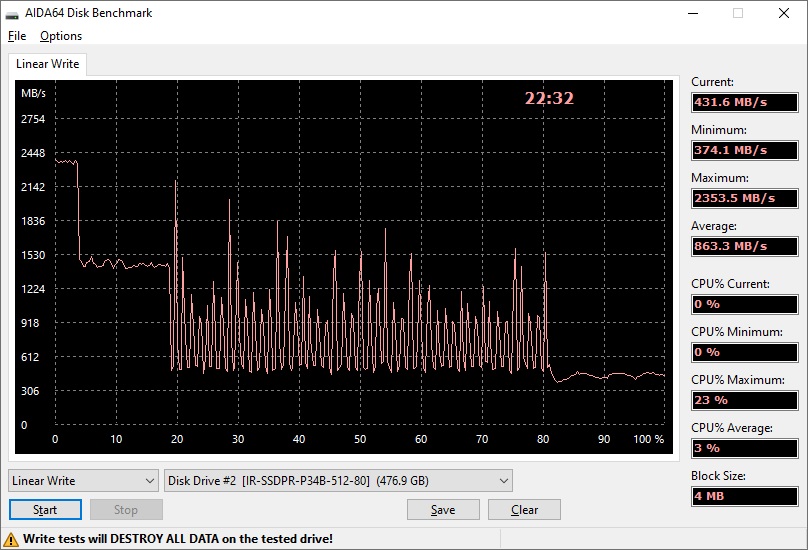Open the Options menu
Image resolution: width=808 pixels, height=550 pixels.
[x=61, y=36]
